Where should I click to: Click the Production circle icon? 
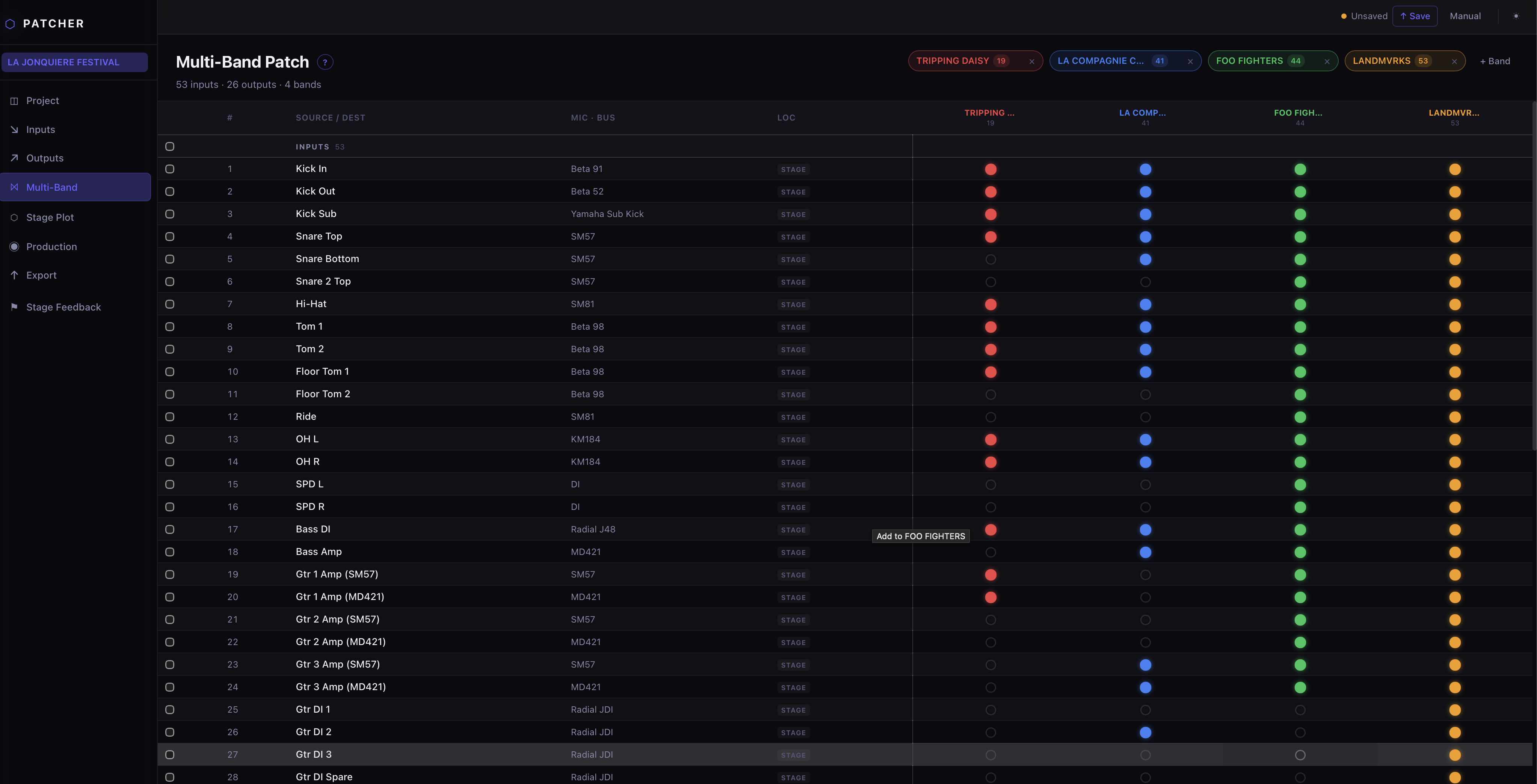tap(14, 246)
